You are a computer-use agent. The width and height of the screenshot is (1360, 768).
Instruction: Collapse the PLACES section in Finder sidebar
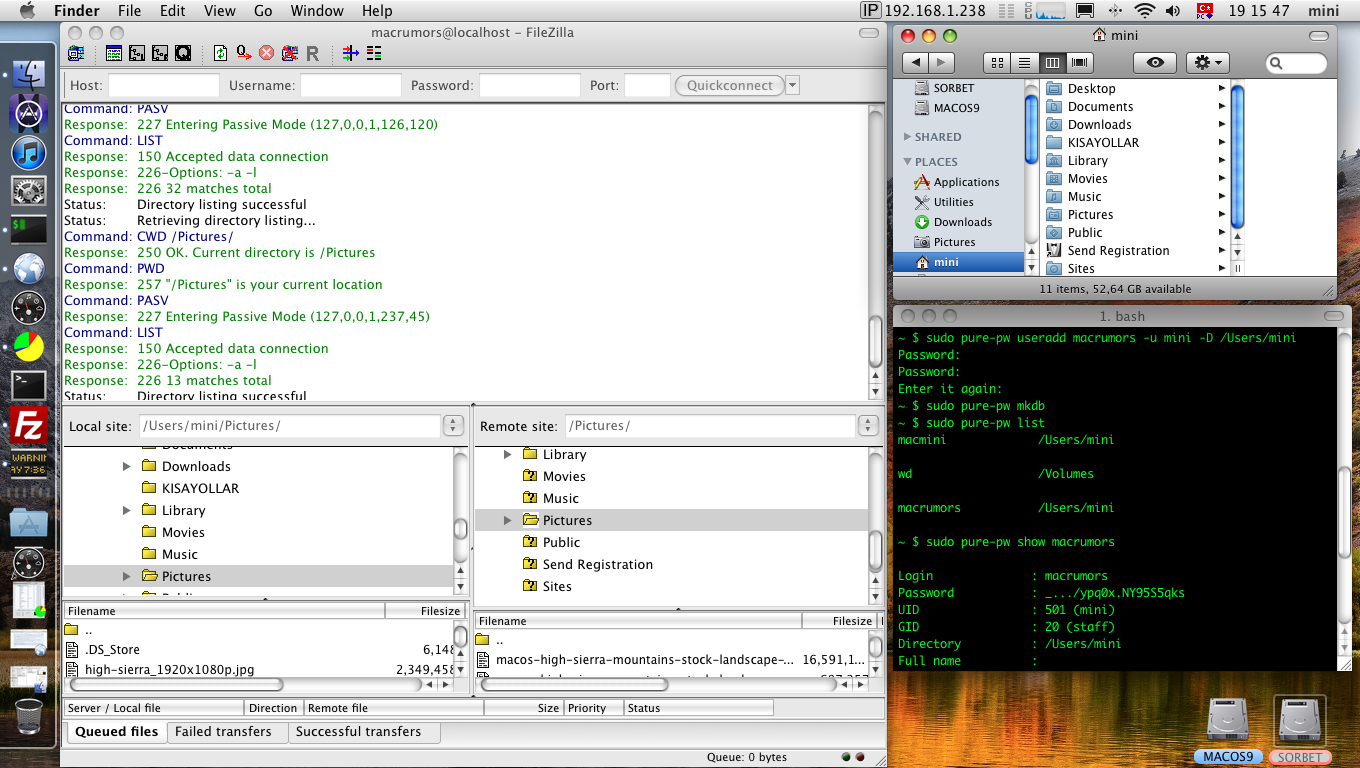[x=908, y=162]
